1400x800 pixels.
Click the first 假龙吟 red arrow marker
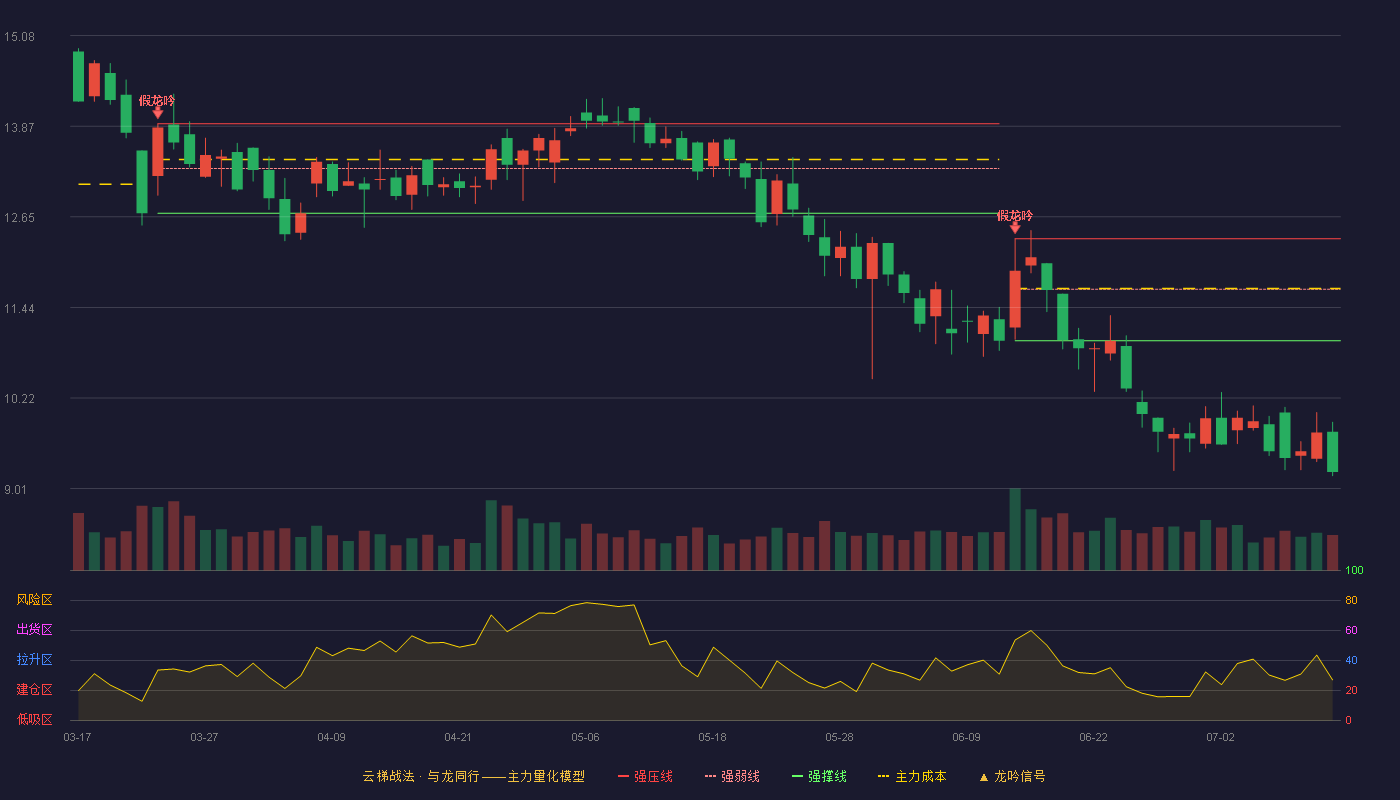coord(157,113)
